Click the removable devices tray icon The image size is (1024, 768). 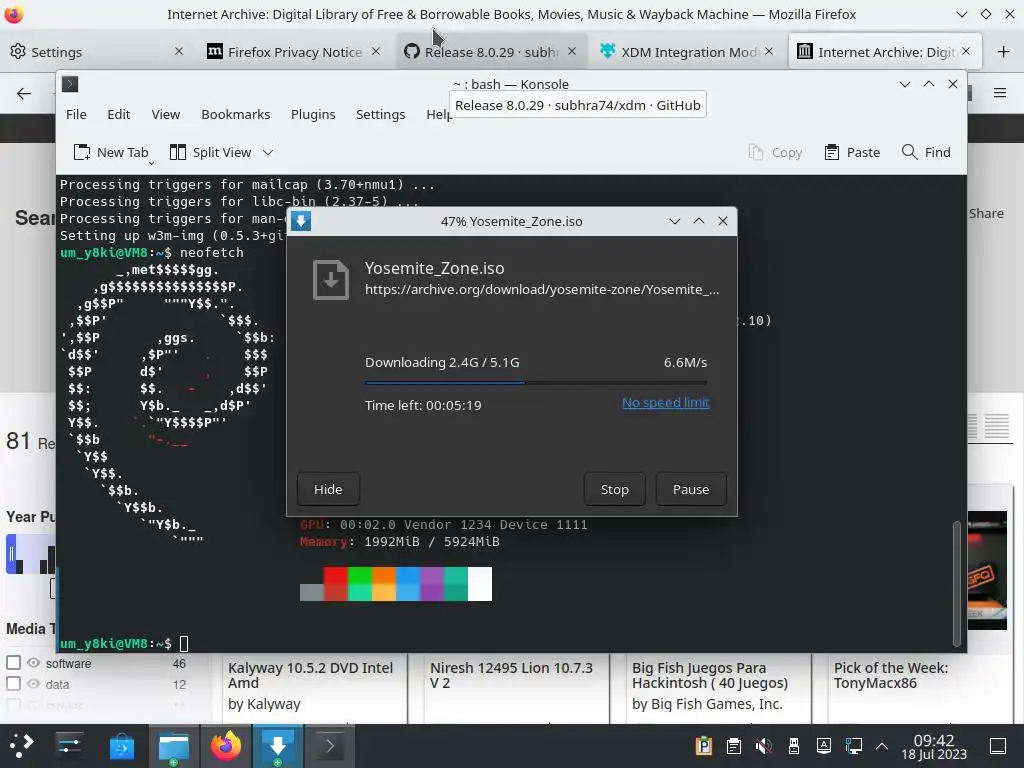[794, 746]
